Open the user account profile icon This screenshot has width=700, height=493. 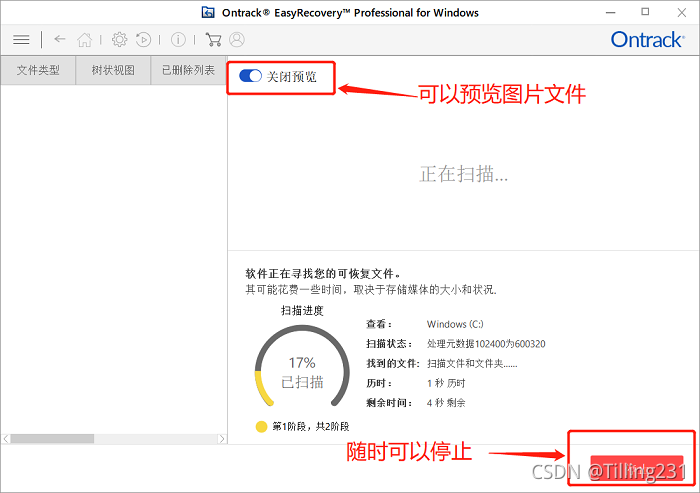tap(237, 40)
